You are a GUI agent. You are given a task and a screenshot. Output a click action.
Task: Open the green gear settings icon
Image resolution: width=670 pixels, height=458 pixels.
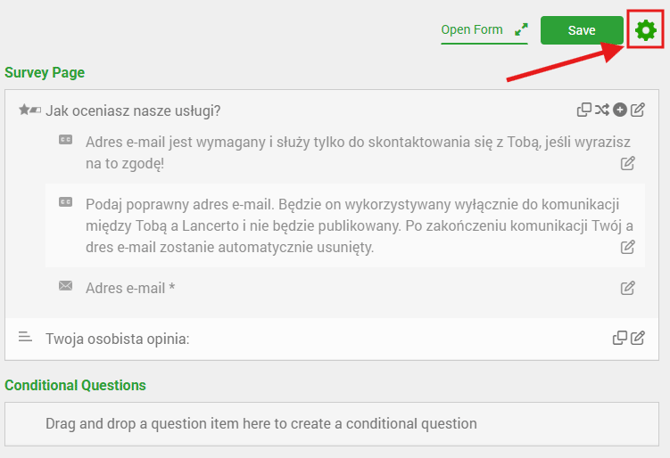645,30
